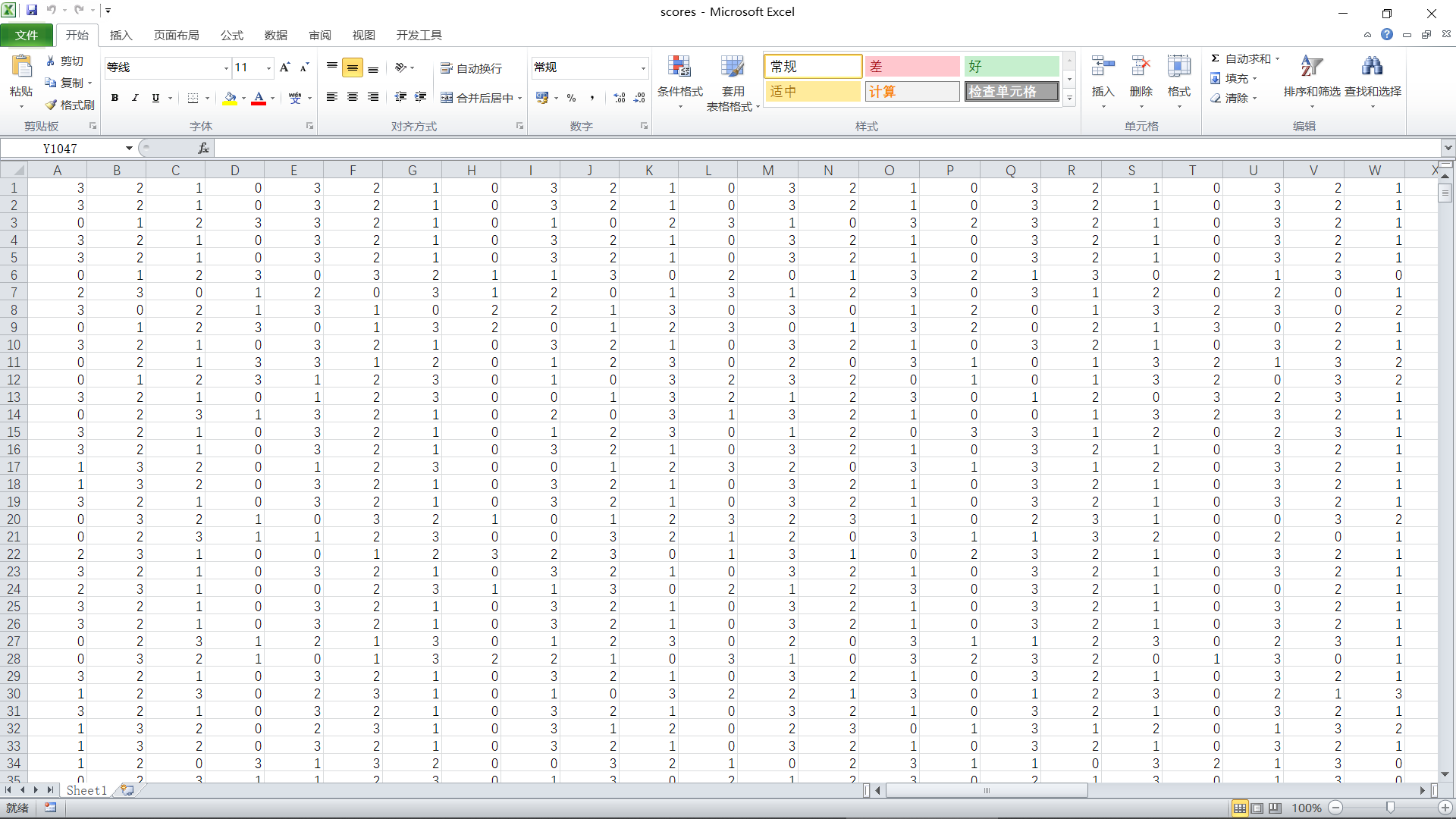
Task: Open the Name Box Y1047 dropdown
Action: (129, 149)
